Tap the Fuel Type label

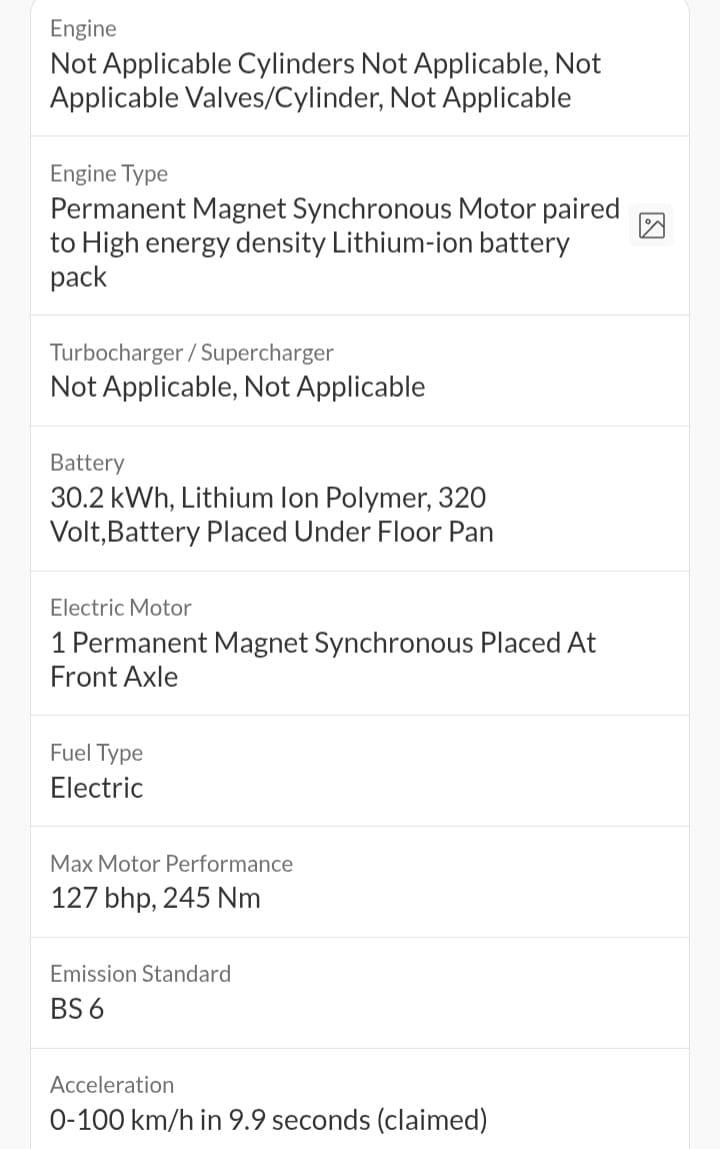(97, 753)
